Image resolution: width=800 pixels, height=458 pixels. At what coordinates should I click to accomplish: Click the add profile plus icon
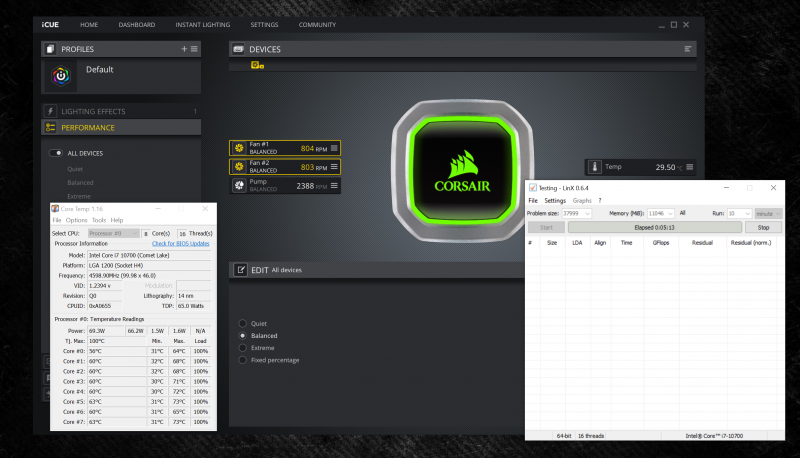tap(183, 48)
